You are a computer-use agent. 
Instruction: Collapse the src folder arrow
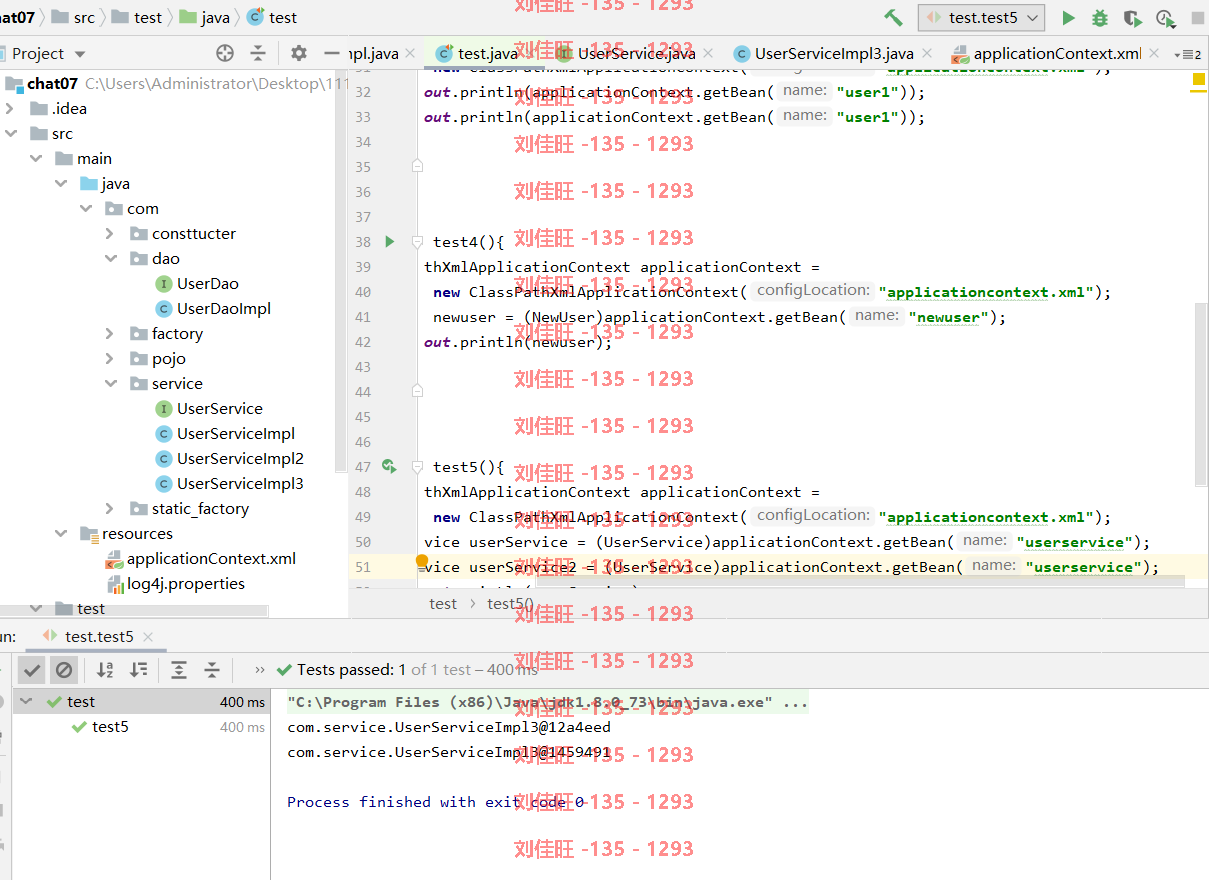coord(10,134)
